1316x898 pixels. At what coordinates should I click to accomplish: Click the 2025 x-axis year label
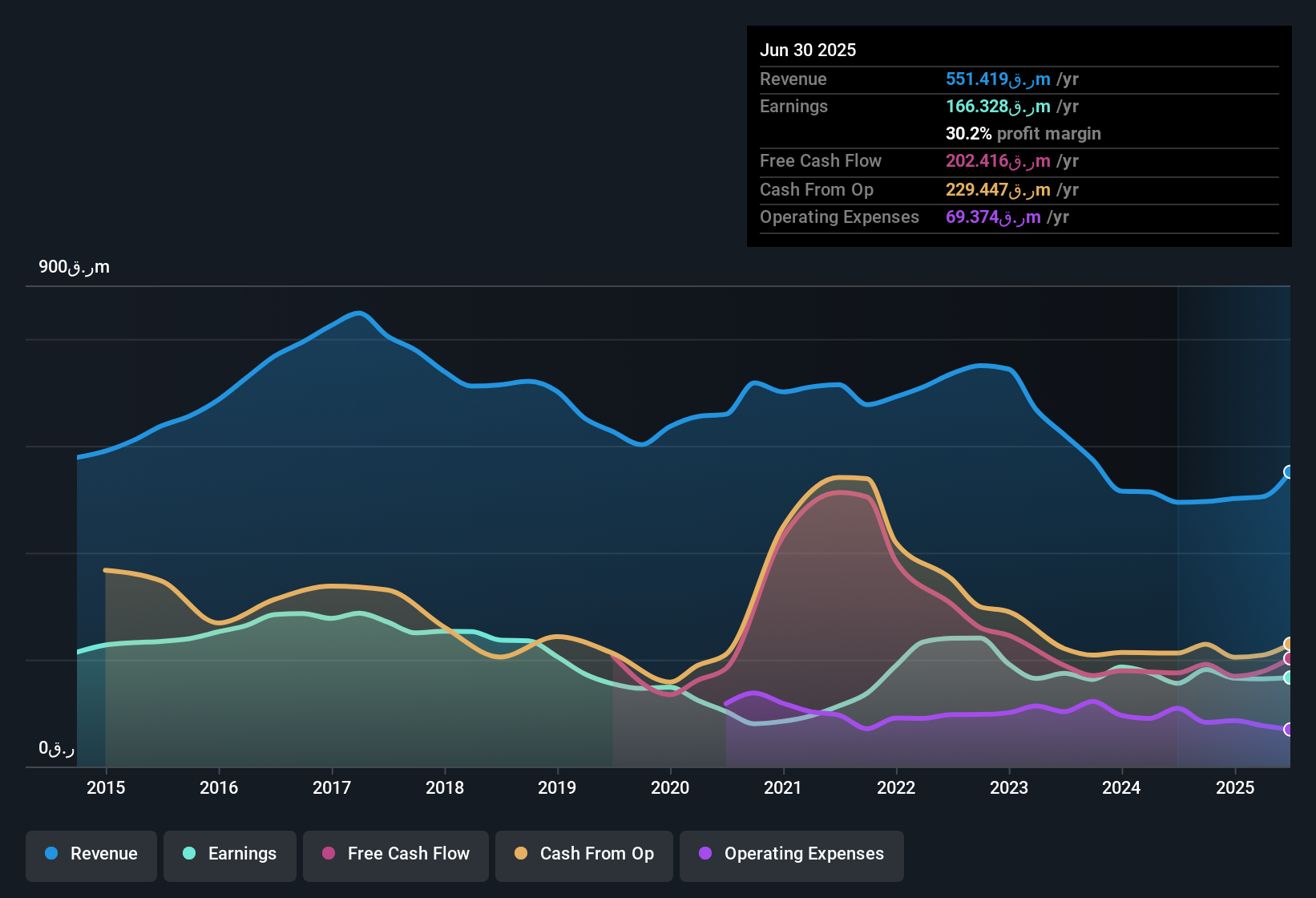pos(1235,788)
